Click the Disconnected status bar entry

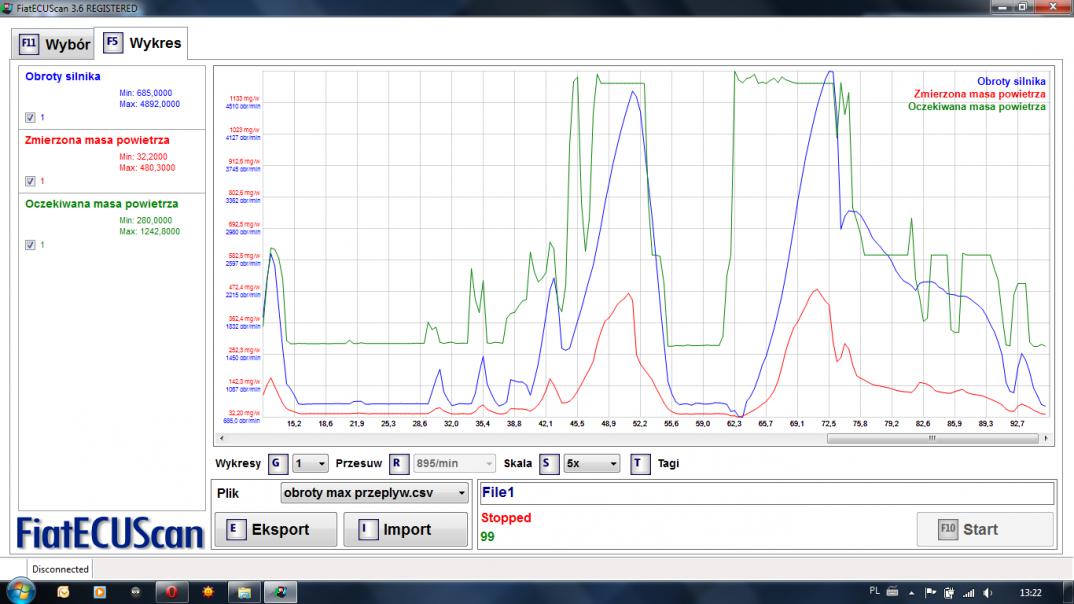click(x=60, y=569)
